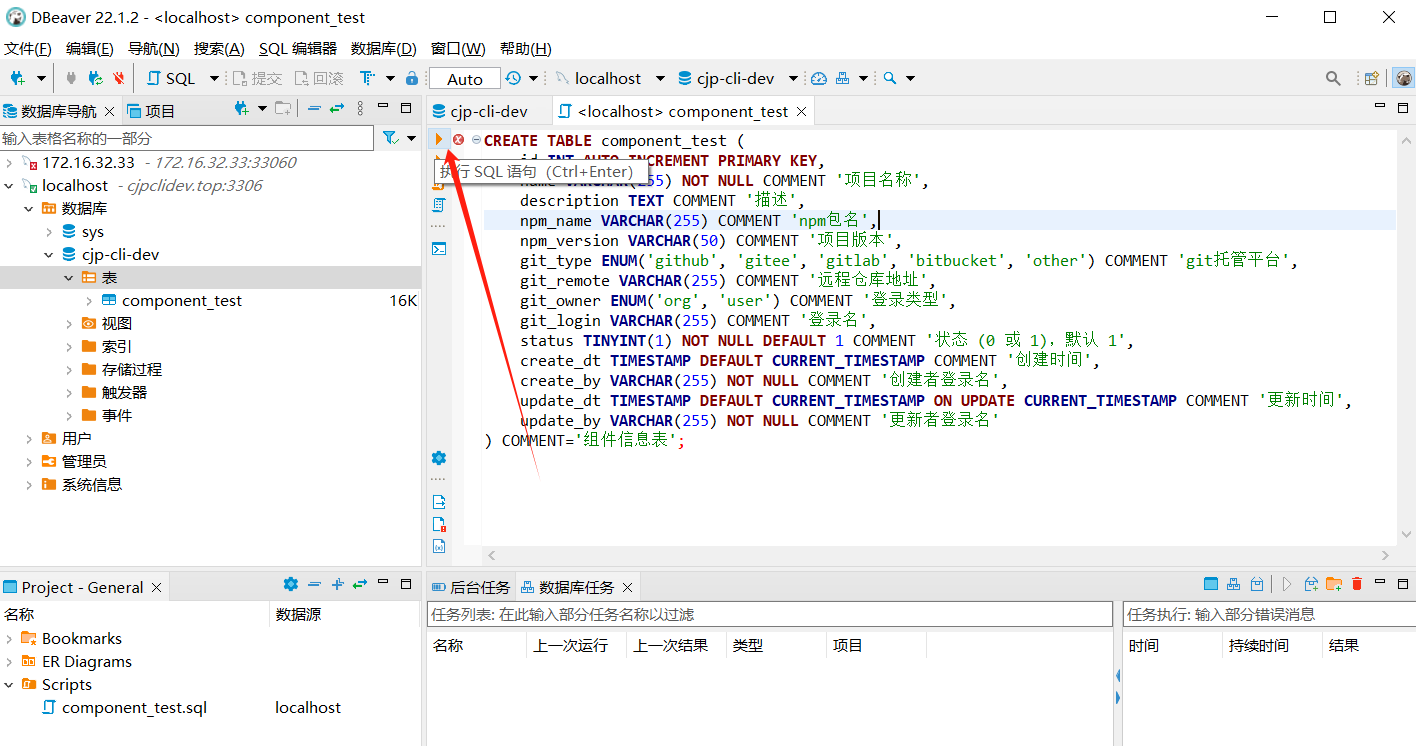The width and height of the screenshot is (1416, 746).
Task: Click the lock icon beside the Auto box
Action: coord(412,78)
